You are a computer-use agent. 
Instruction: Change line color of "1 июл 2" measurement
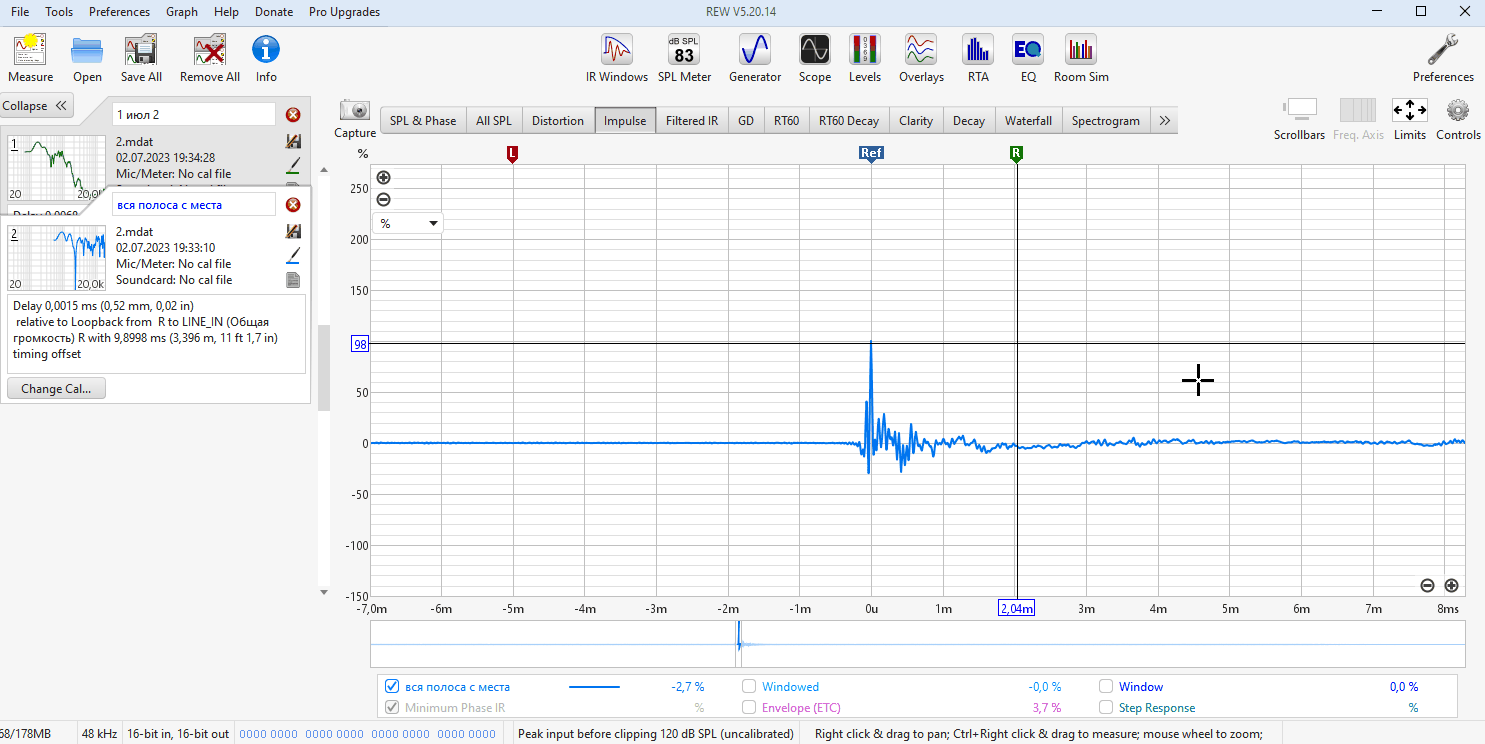[x=293, y=166]
